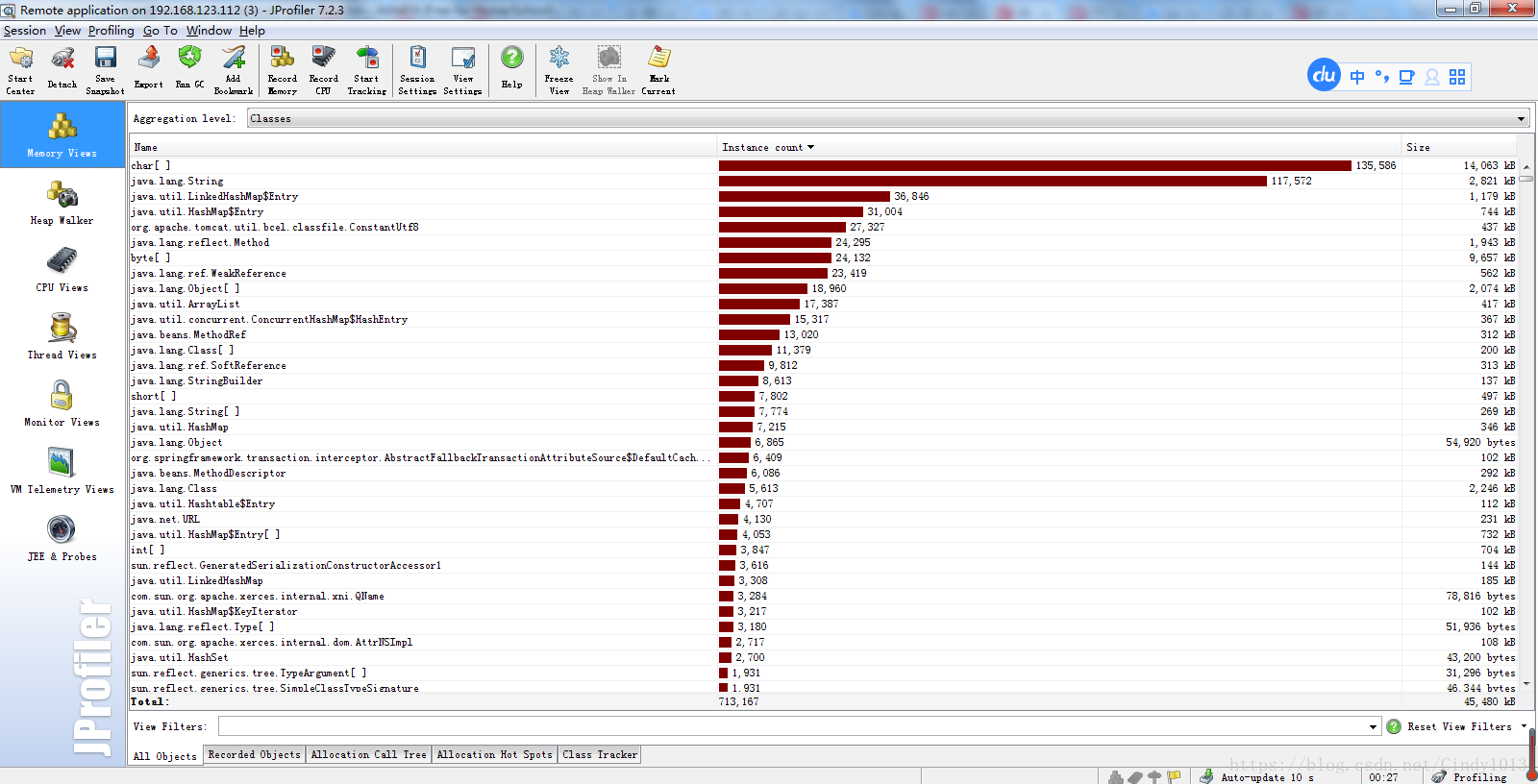
Task: Toggle Chinese/English mode on the IME bar
Action: [x=1357, y=77]
